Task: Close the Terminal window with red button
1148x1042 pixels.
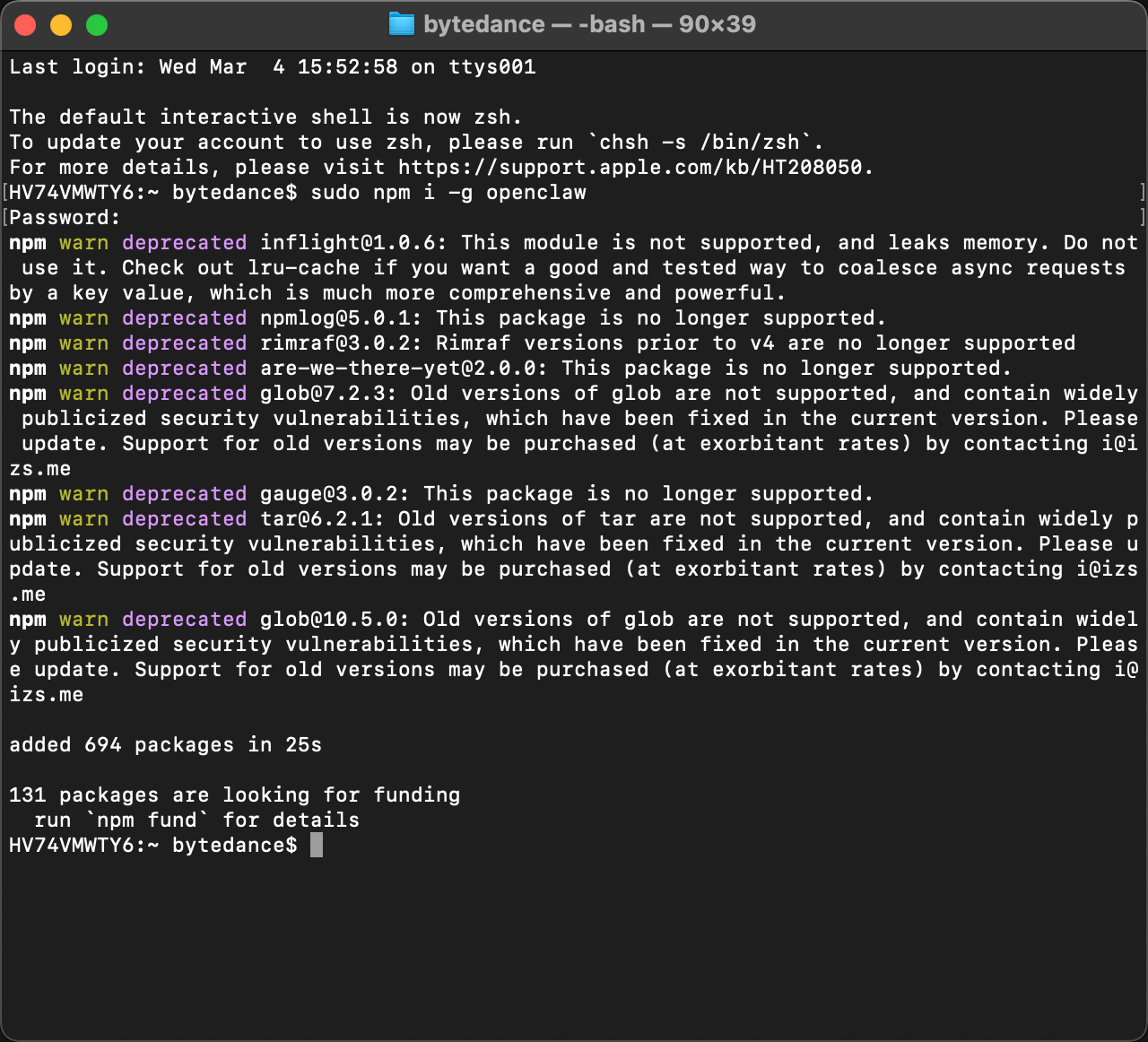Action: 25,25
